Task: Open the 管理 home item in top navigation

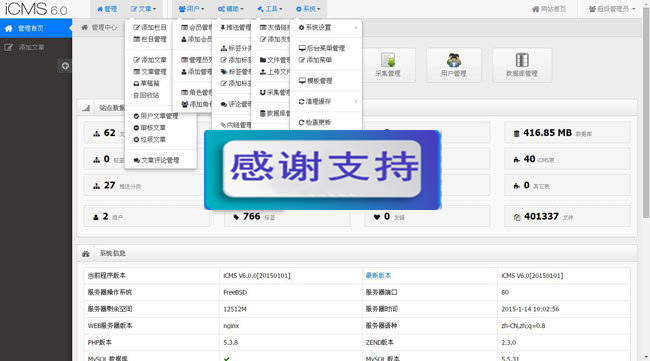Action: pos(107,9)
